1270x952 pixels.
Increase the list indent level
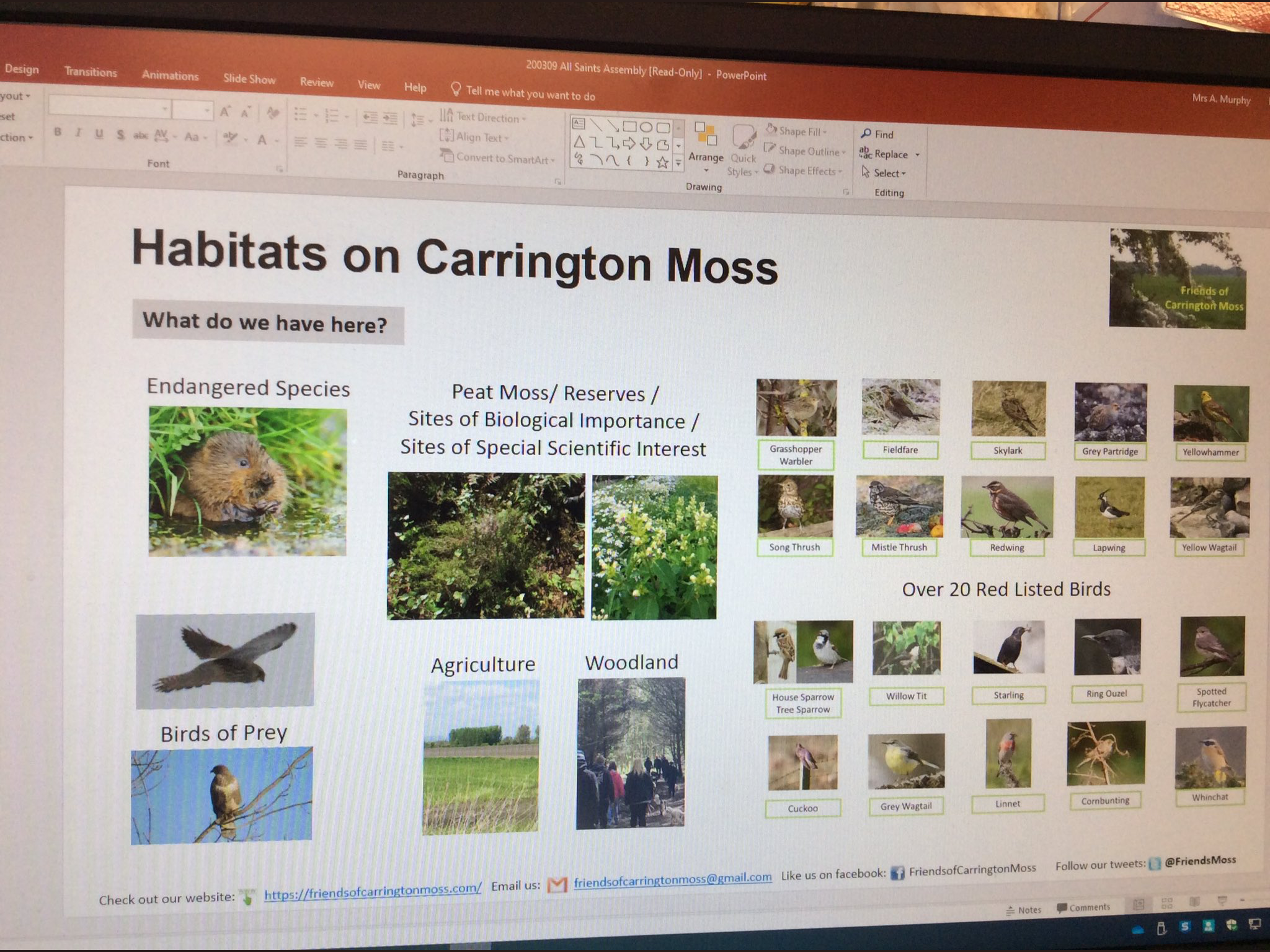point(390,118)
